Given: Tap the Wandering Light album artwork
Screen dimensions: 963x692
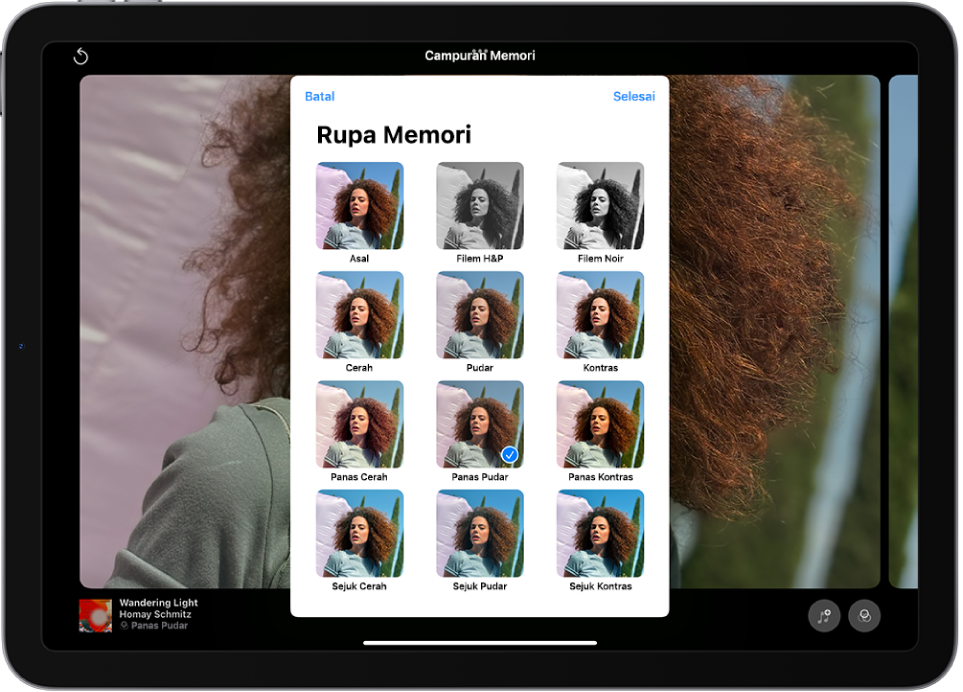Looking at the screenshot, I should tap(95, 616).
